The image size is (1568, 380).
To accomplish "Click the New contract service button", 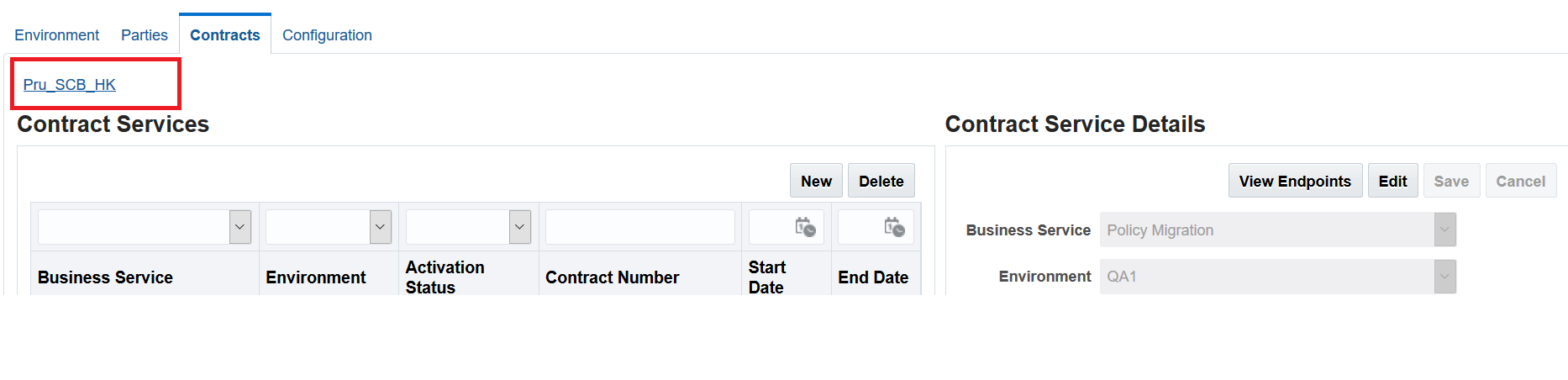I will (816, 181).
